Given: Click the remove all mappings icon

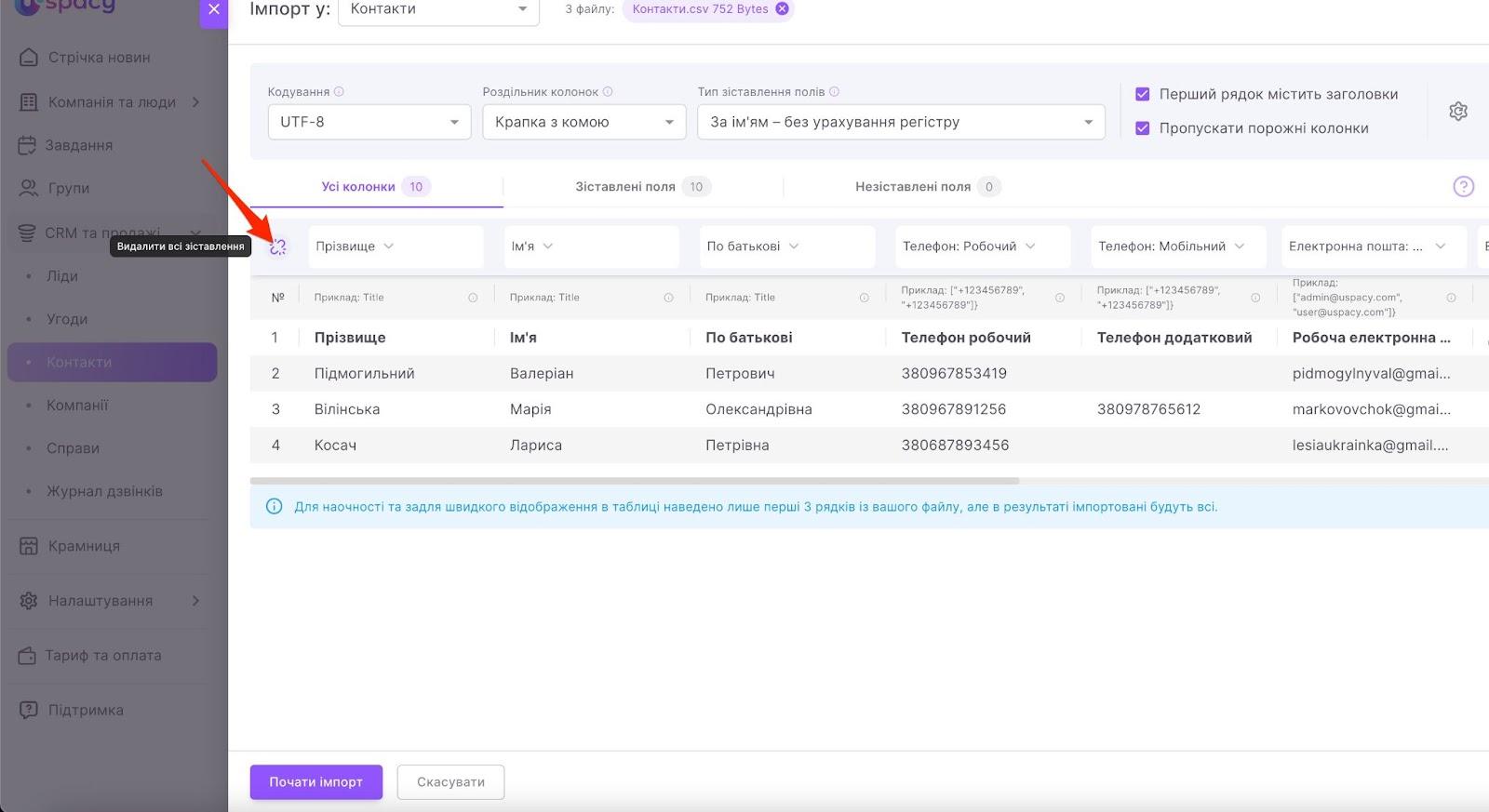Looking at the screenshot, I should 277,246.
